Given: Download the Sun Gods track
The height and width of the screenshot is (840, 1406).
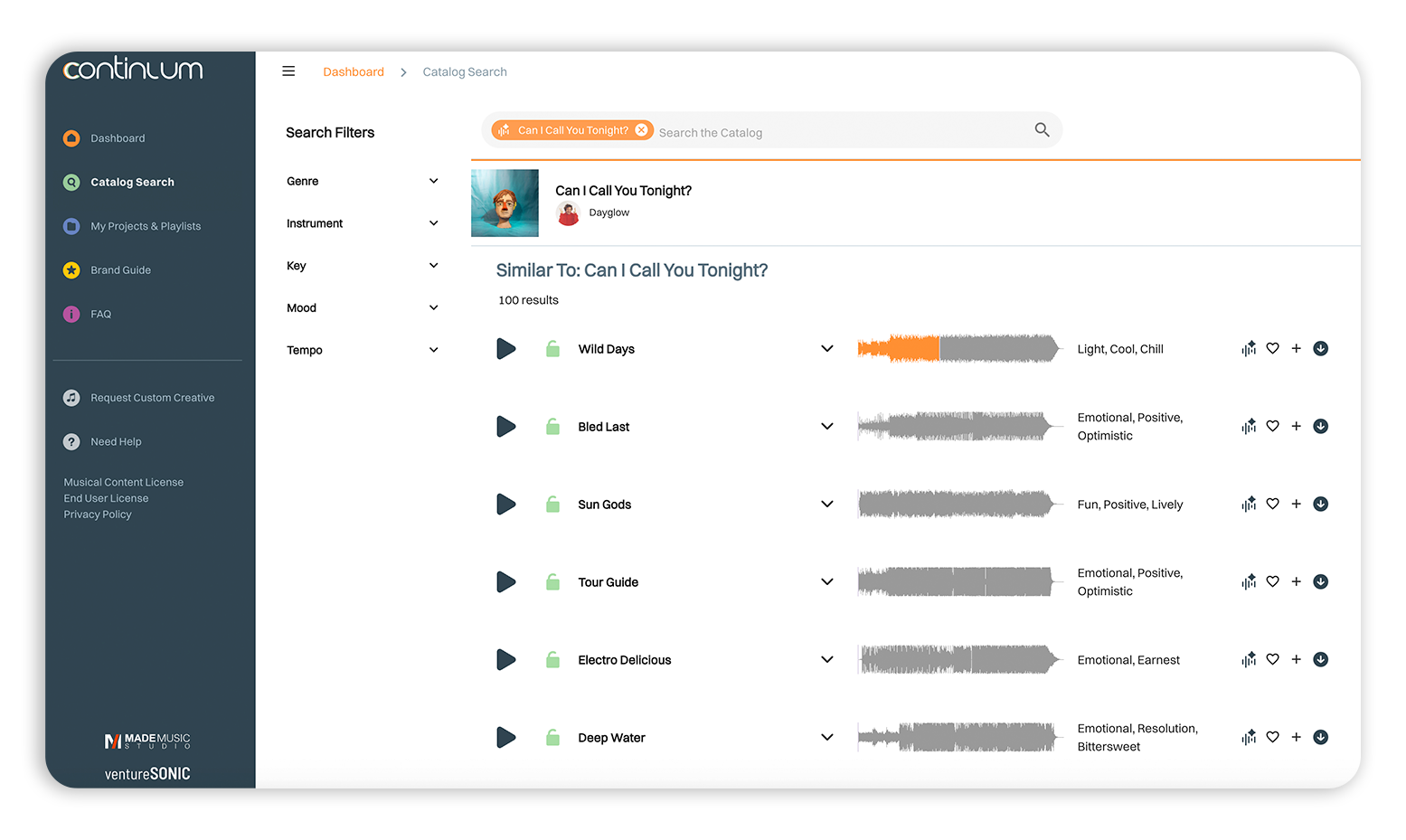Looking at the screenshot, I should coord(1320,505).
